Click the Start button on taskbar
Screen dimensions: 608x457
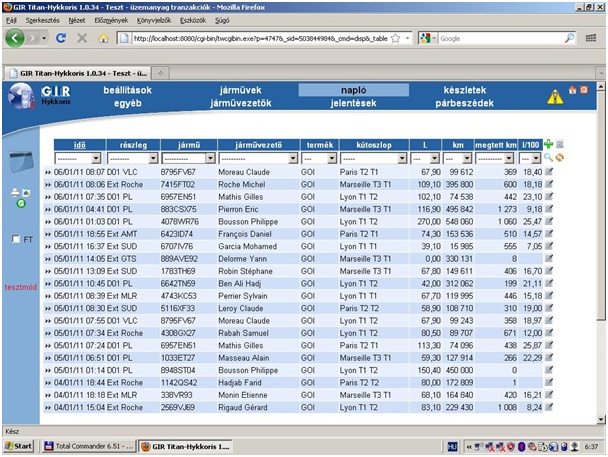[18, 446]
